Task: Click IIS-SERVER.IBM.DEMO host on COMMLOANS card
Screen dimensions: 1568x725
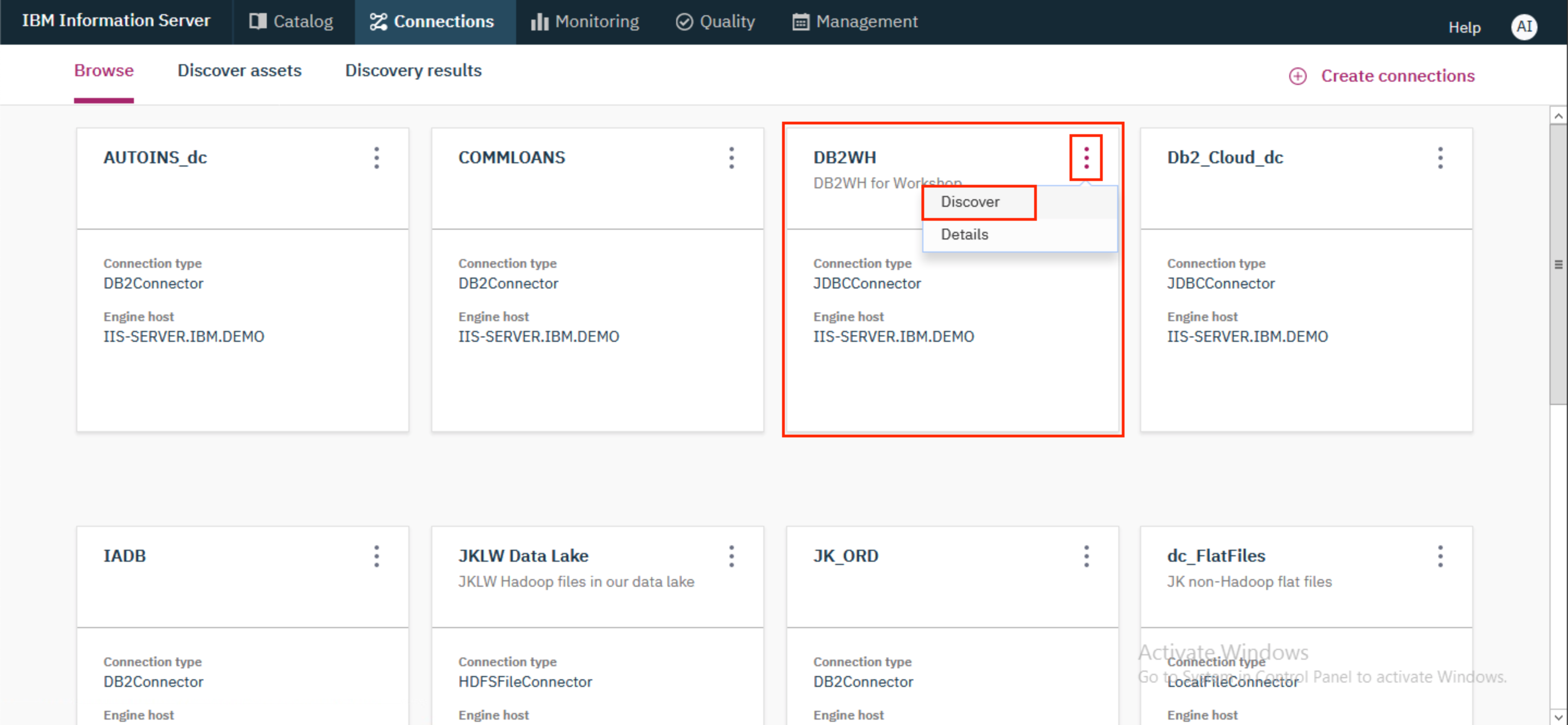Action: click(x=538, y=336)
